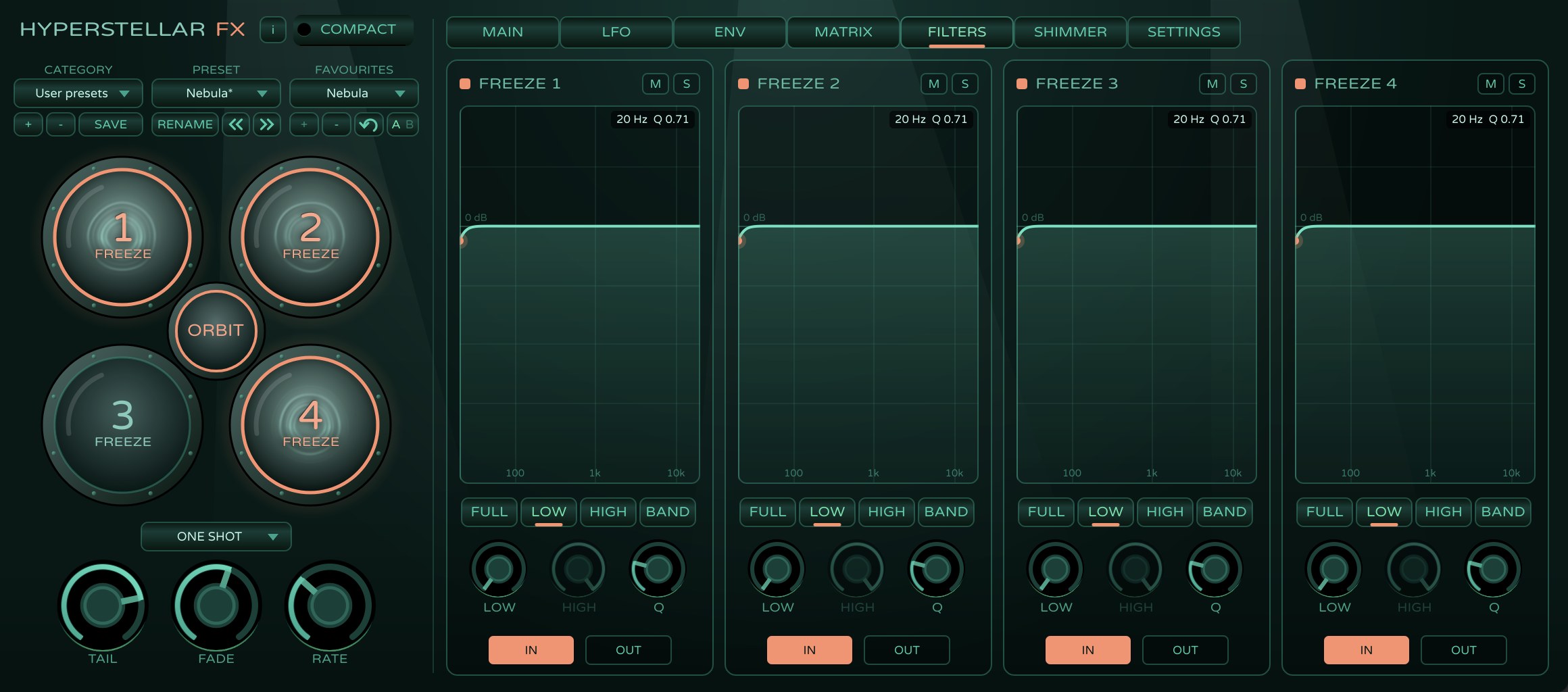Click the RENAME preset button

[x=185, y=124]
